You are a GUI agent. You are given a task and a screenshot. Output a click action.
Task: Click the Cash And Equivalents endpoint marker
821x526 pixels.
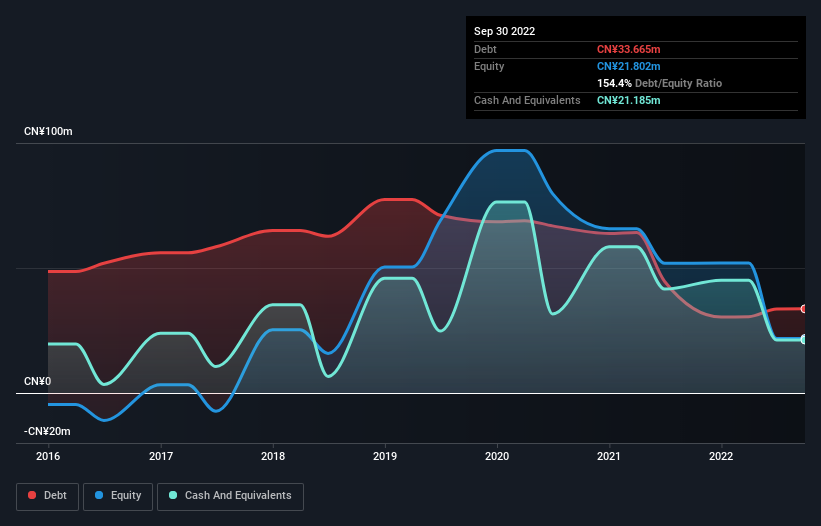804,340
